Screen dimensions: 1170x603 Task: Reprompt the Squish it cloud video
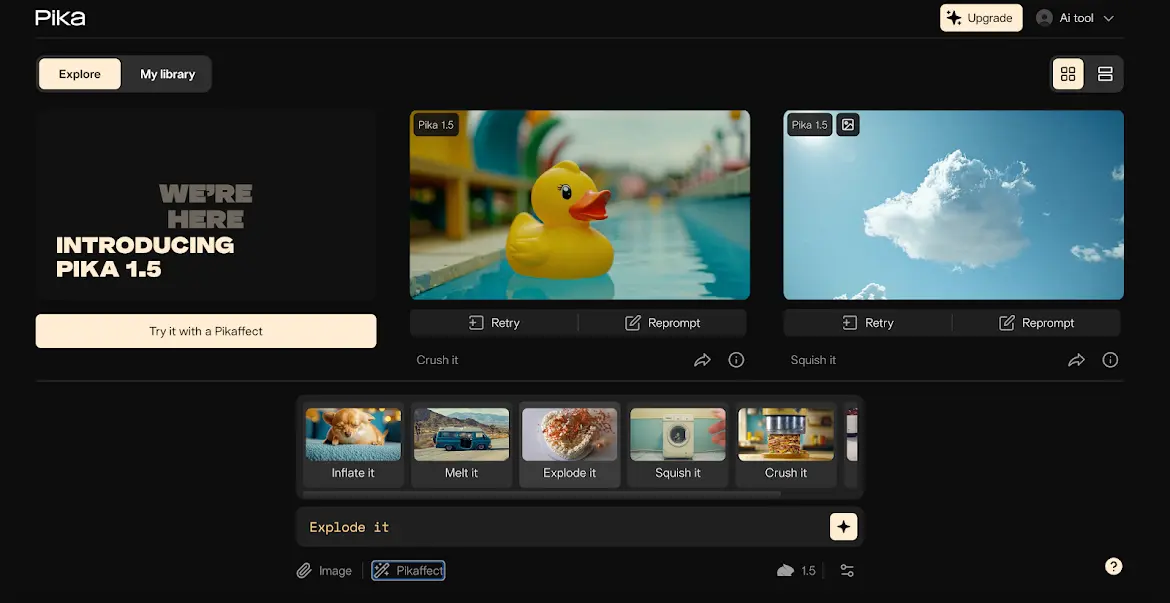(1036, 323)
